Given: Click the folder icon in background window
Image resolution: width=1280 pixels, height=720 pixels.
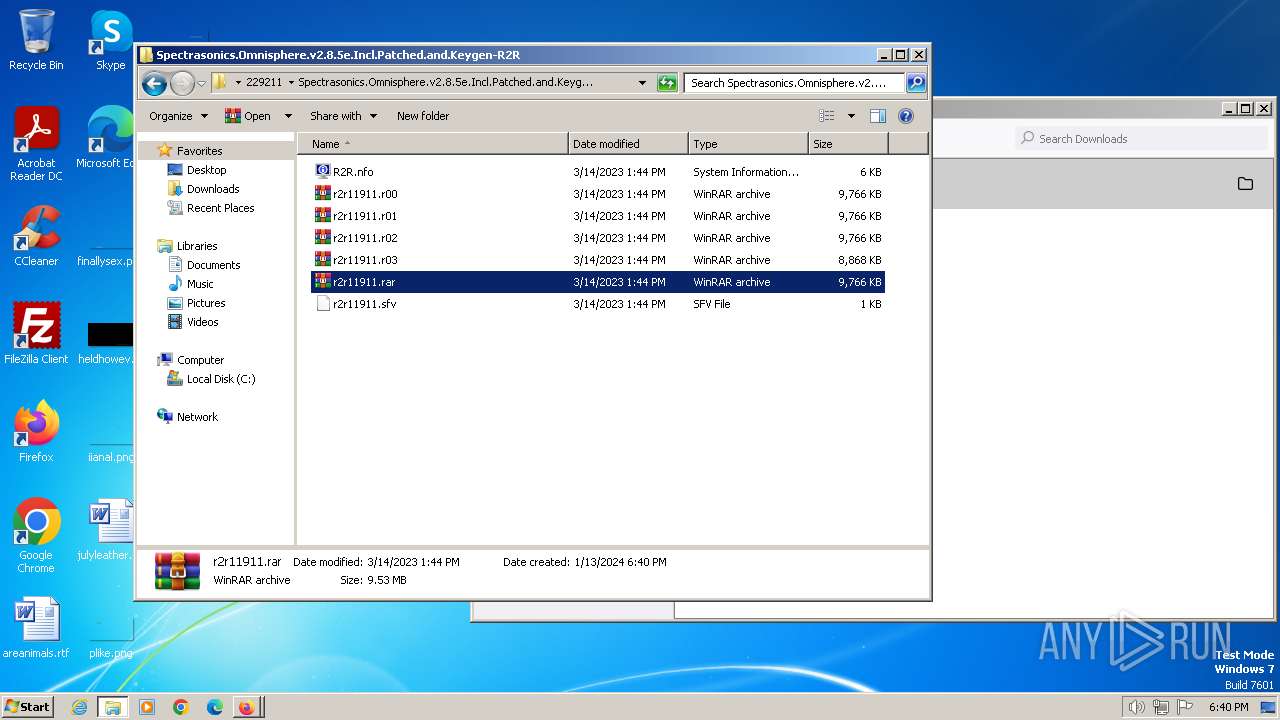Looking at the screenshot, I should pyautogui.click(x=1245, y=183).
